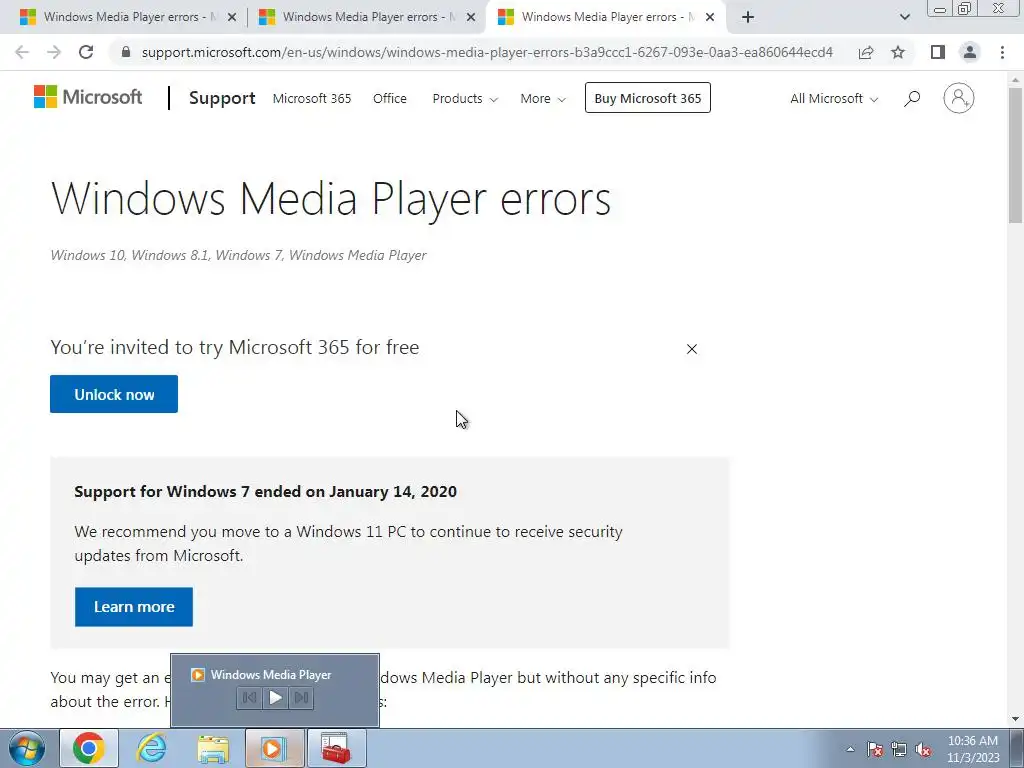This screenshot has height=768, width=1024.
Task: Open the Microsoft 365 nav link
Action: pyautogui.click(x=312, y=99)
